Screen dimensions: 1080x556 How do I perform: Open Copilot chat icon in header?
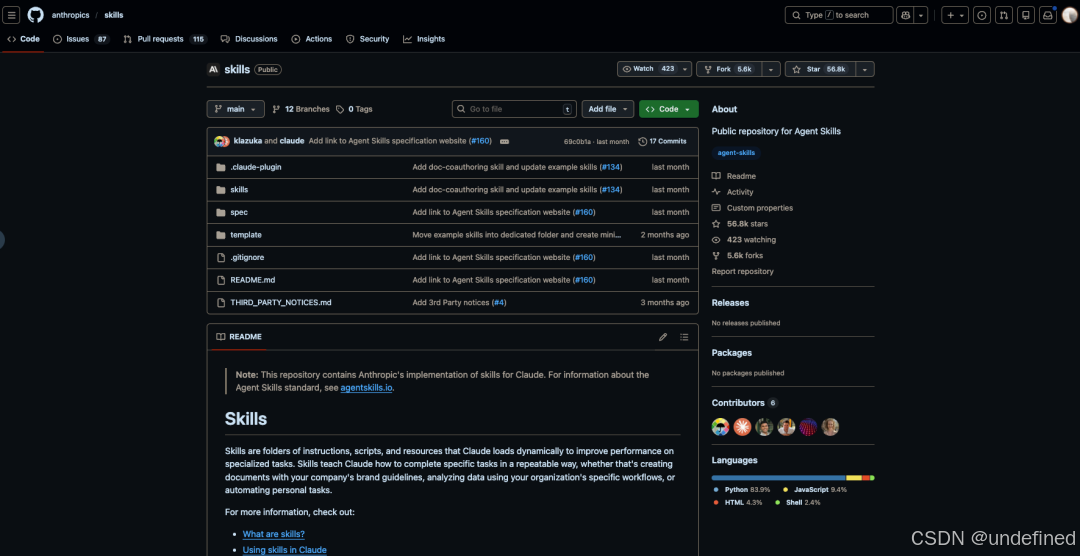[905, 14]
